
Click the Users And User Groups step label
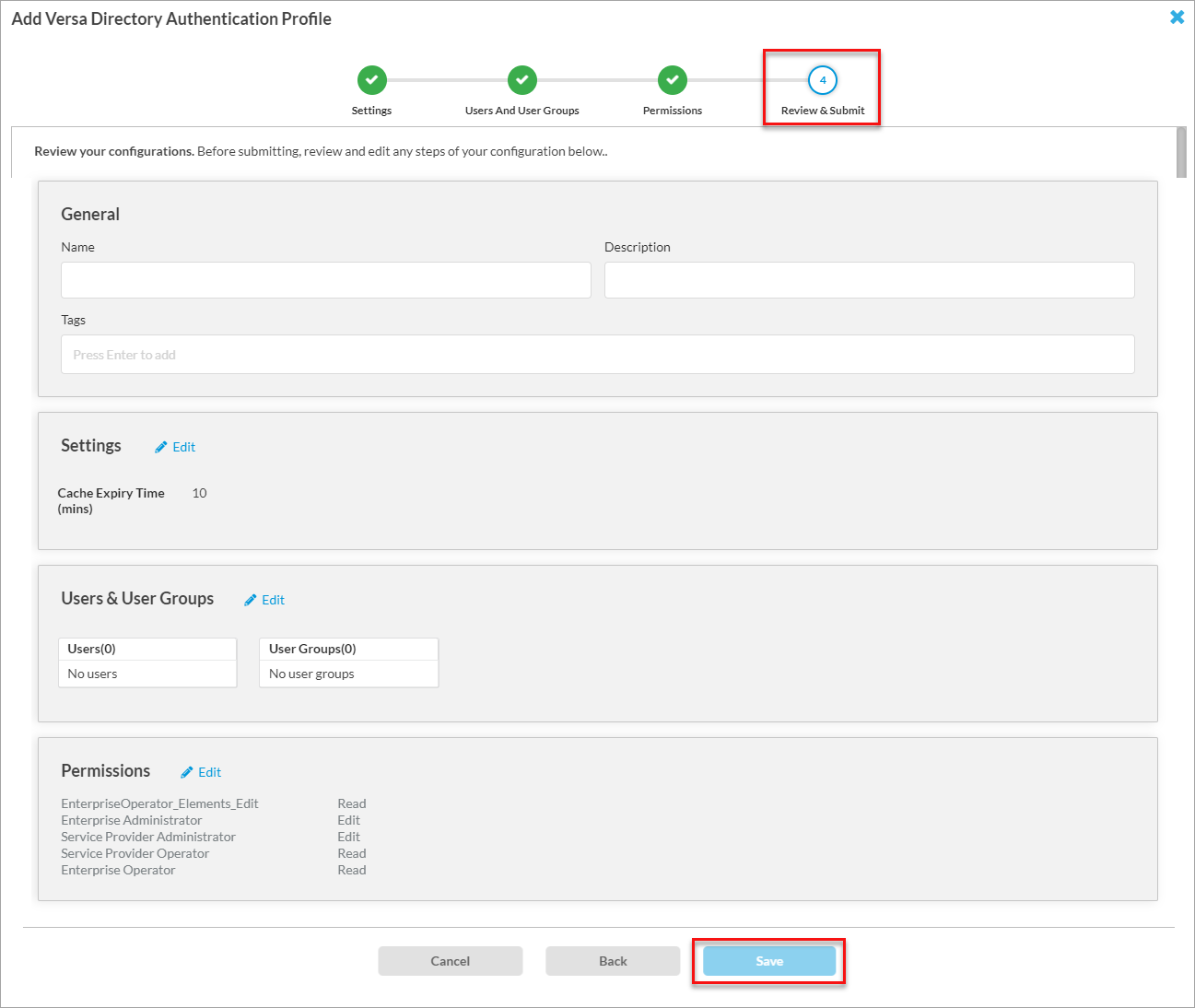coord(521,111)
